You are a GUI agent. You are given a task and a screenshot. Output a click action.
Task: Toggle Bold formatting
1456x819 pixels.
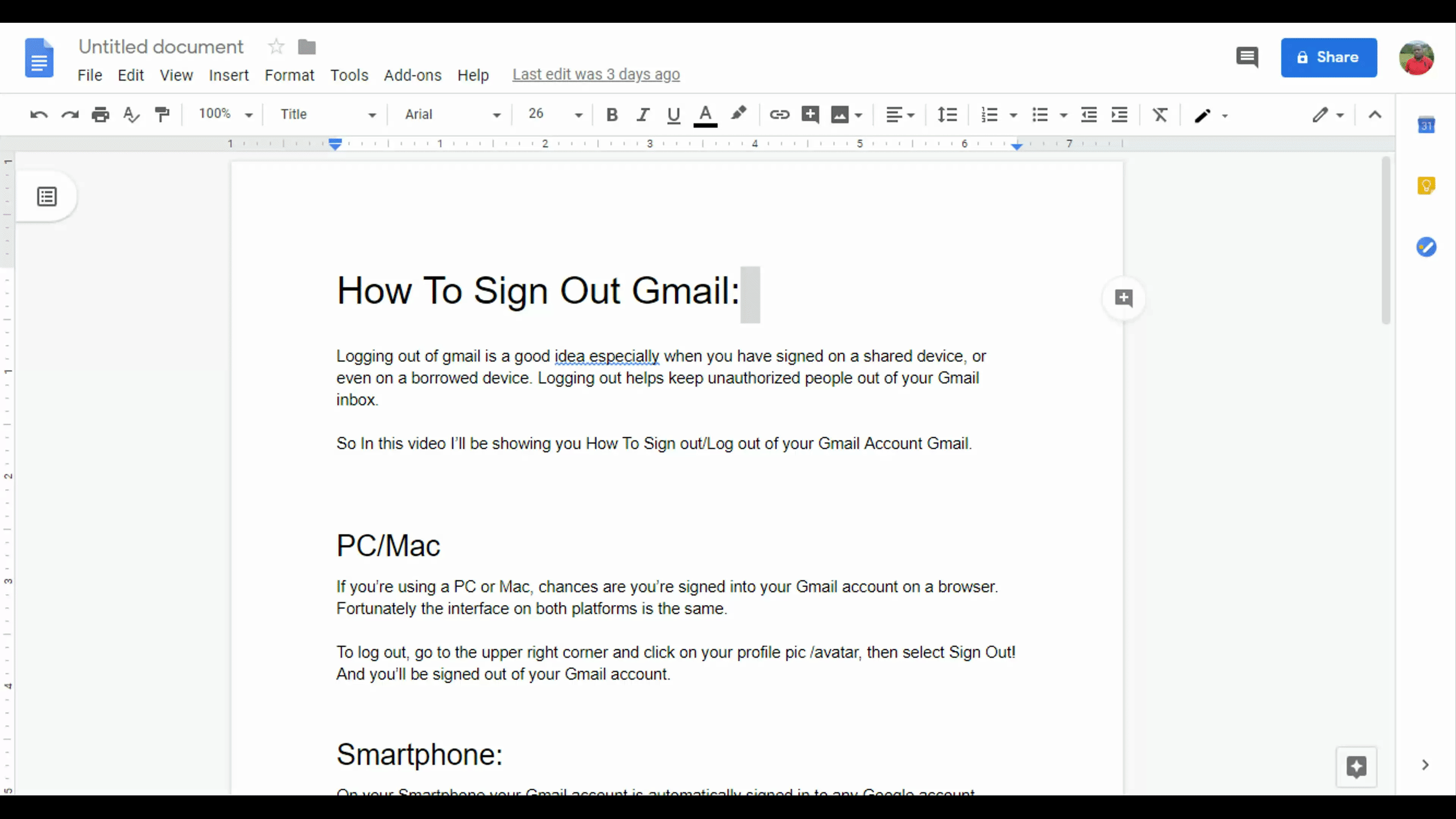click(x=612, y=115)
